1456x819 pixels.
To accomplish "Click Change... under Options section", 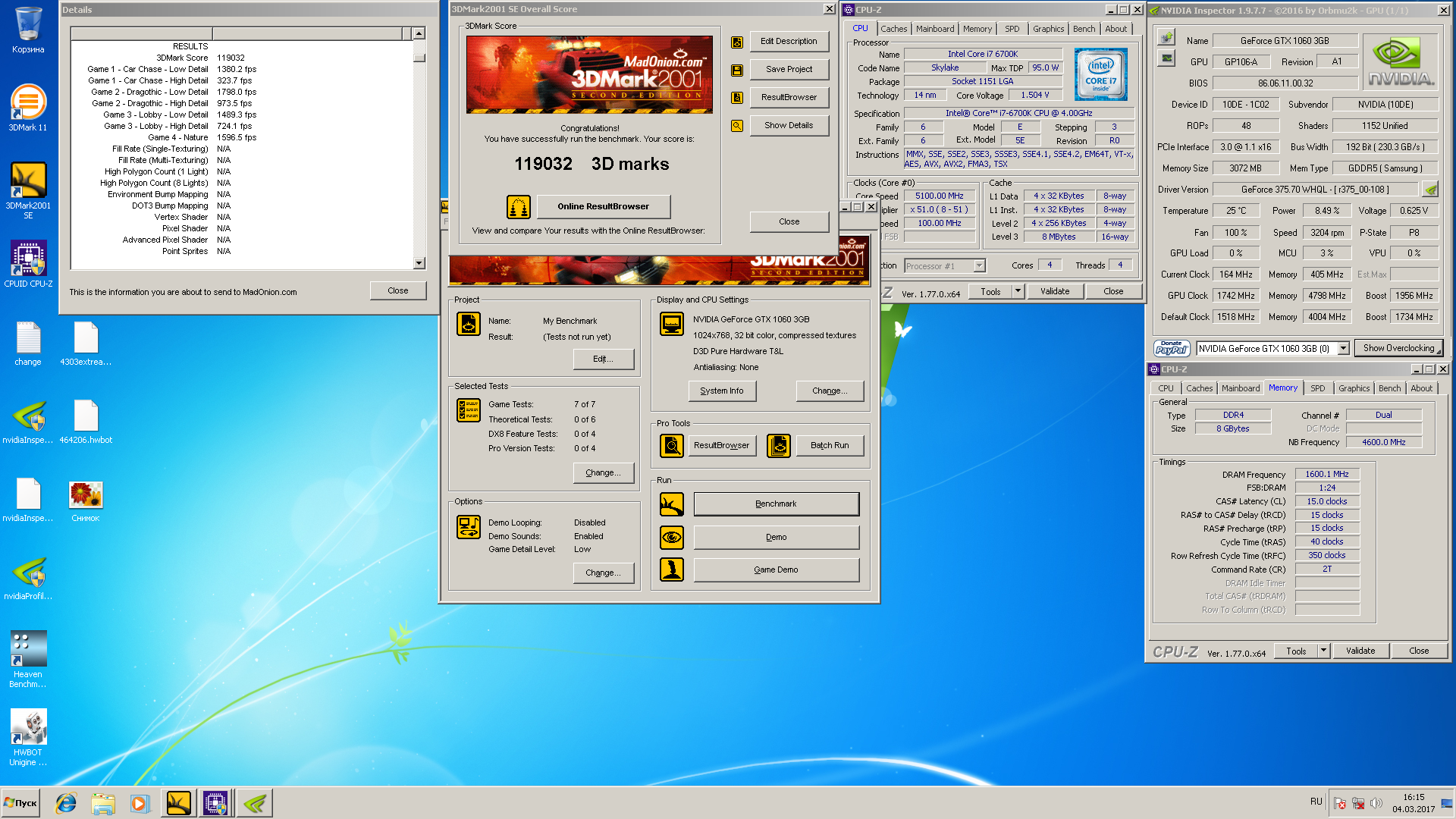I will pyautogui.click(x=603, y=573).
